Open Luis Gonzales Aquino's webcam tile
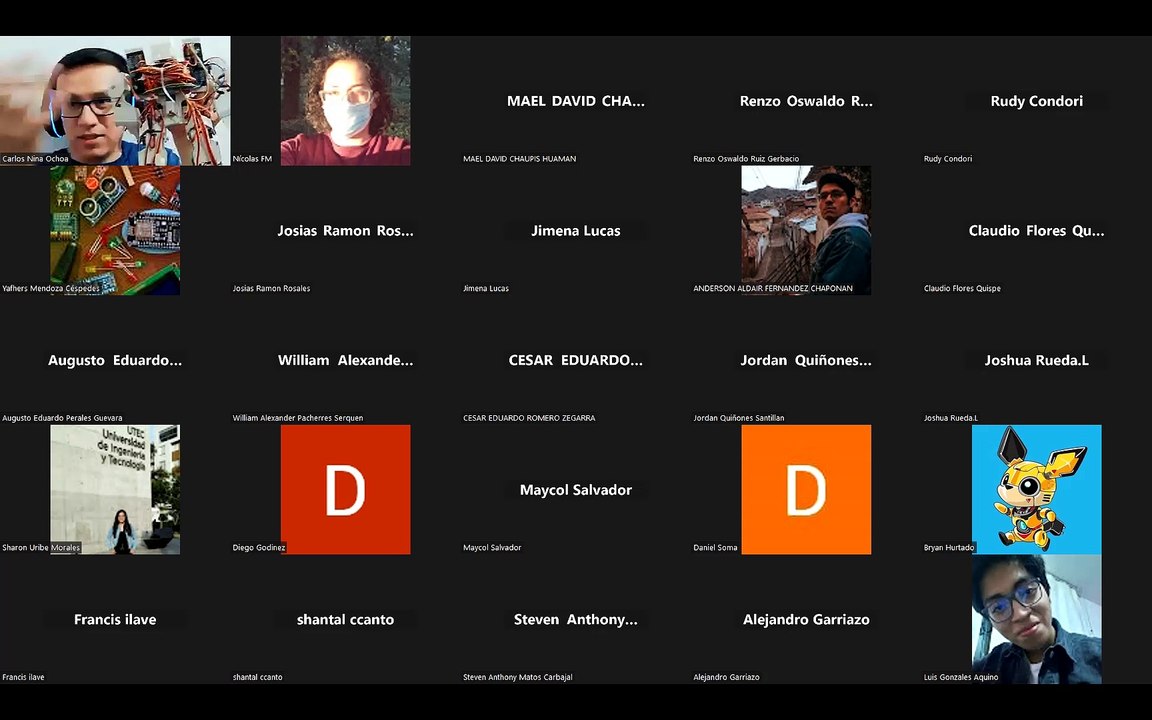The height and width of the screenshot is (720, 1152). [x=1037, y=619]
